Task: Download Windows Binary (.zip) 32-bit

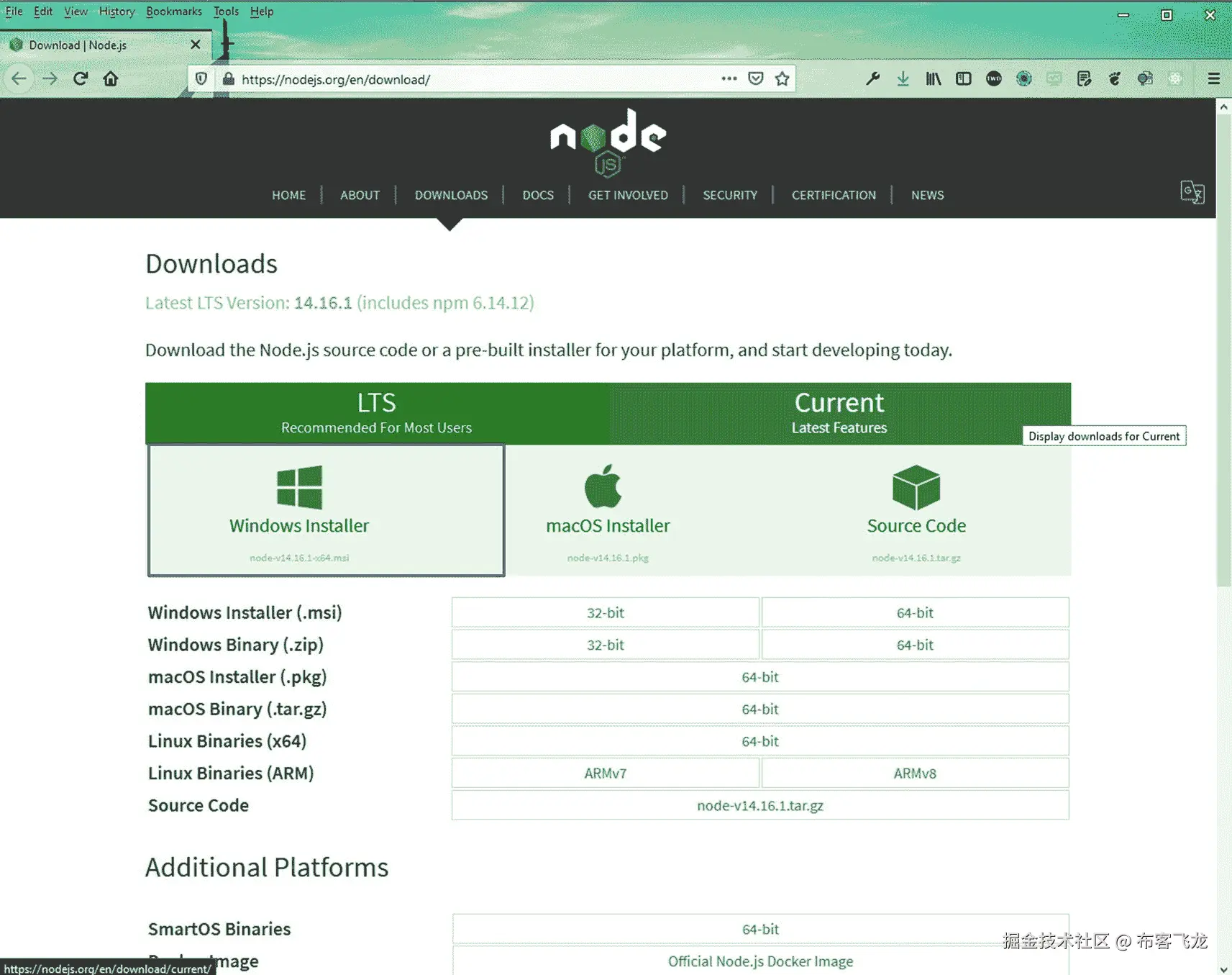Action: 606,645
